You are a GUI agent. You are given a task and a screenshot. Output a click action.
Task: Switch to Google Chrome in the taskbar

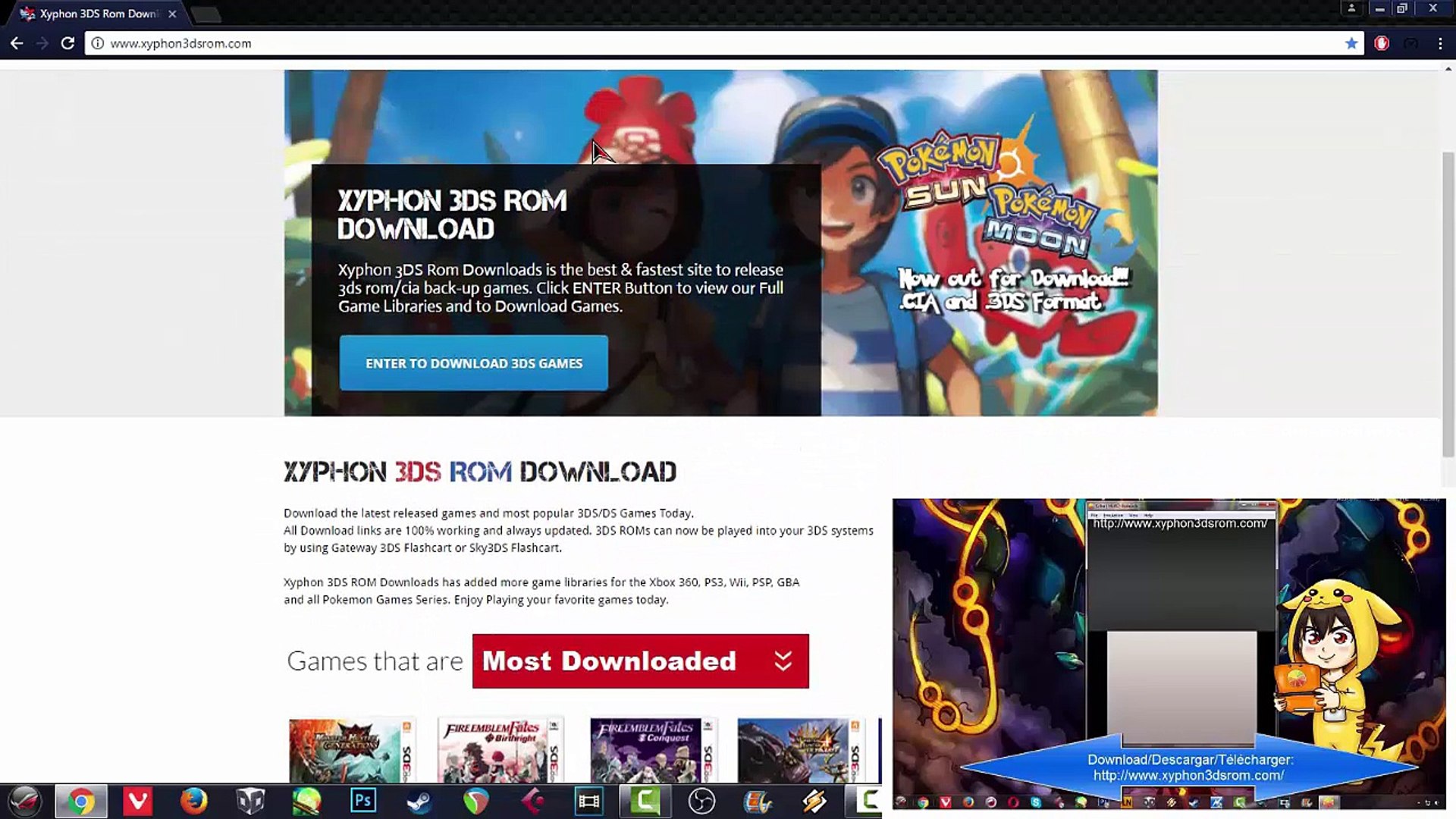(80, 801)
